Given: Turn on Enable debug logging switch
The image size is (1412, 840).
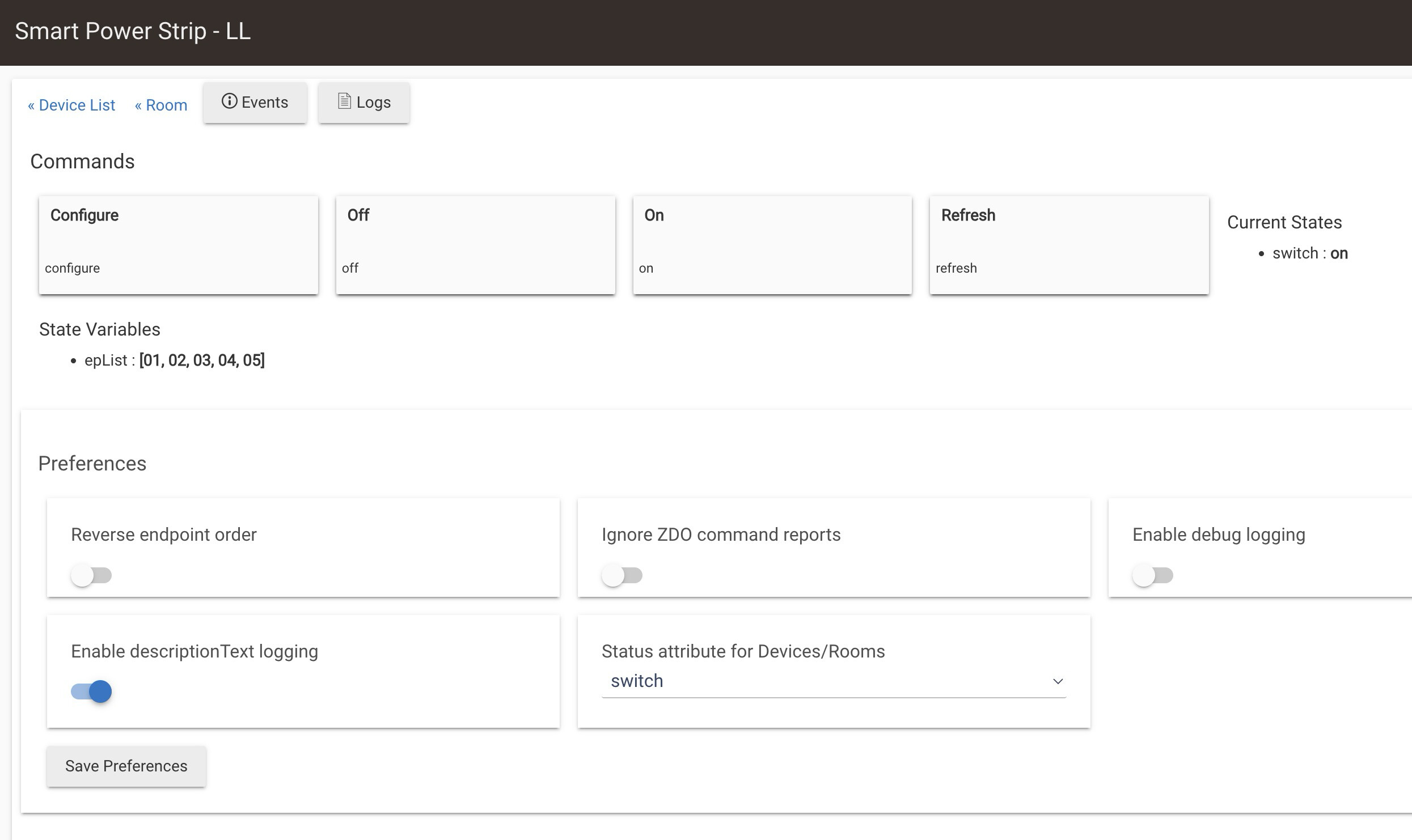Looking at the screenshot, I should tap(1153, 575).
